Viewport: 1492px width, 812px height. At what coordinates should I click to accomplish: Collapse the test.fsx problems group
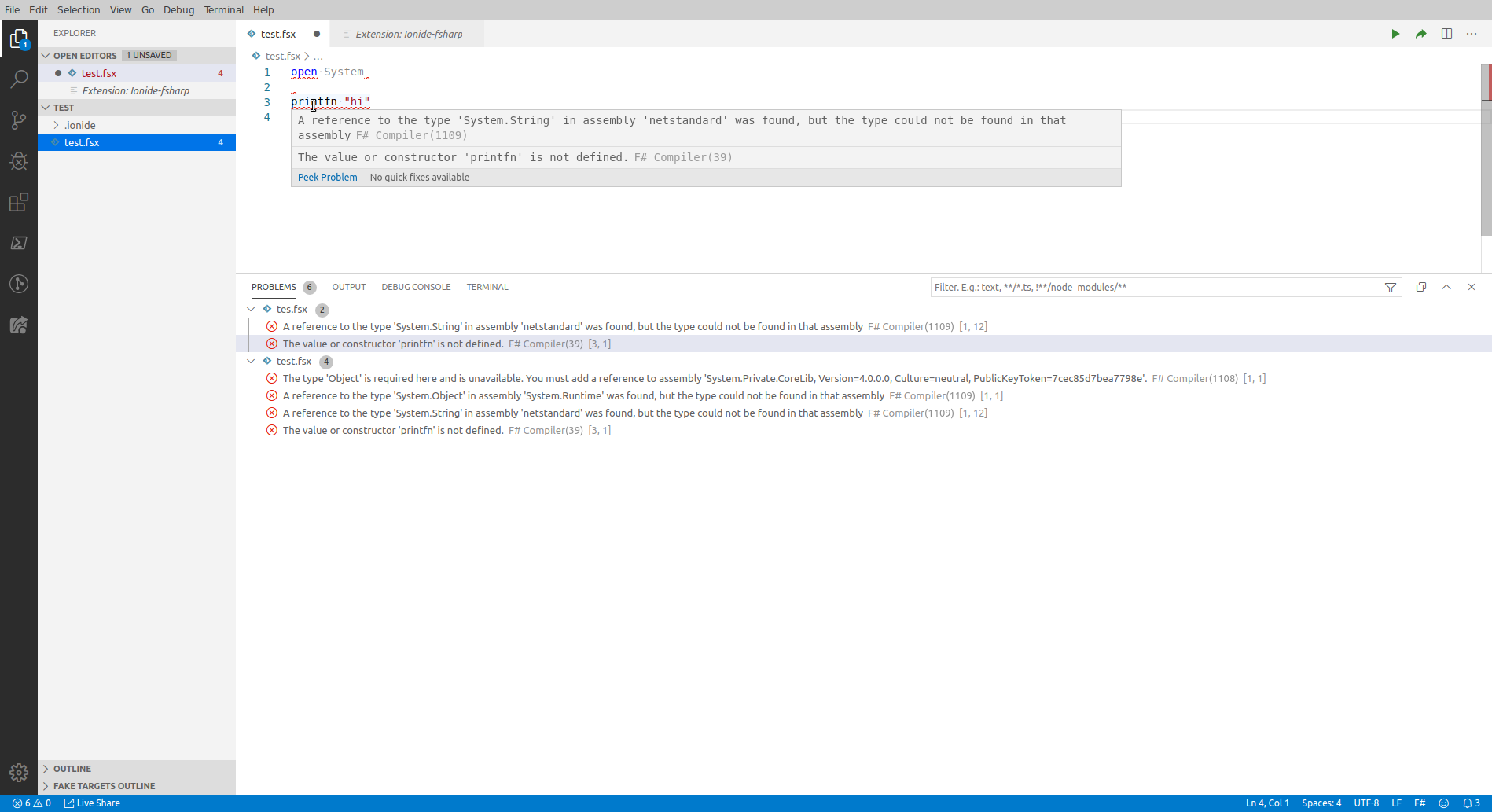point(251,362)
